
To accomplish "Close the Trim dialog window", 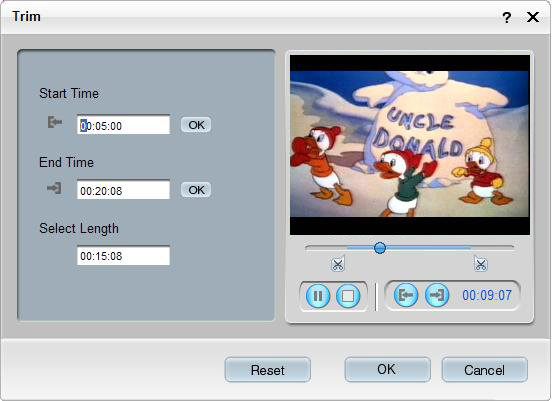I will (533, 17).
